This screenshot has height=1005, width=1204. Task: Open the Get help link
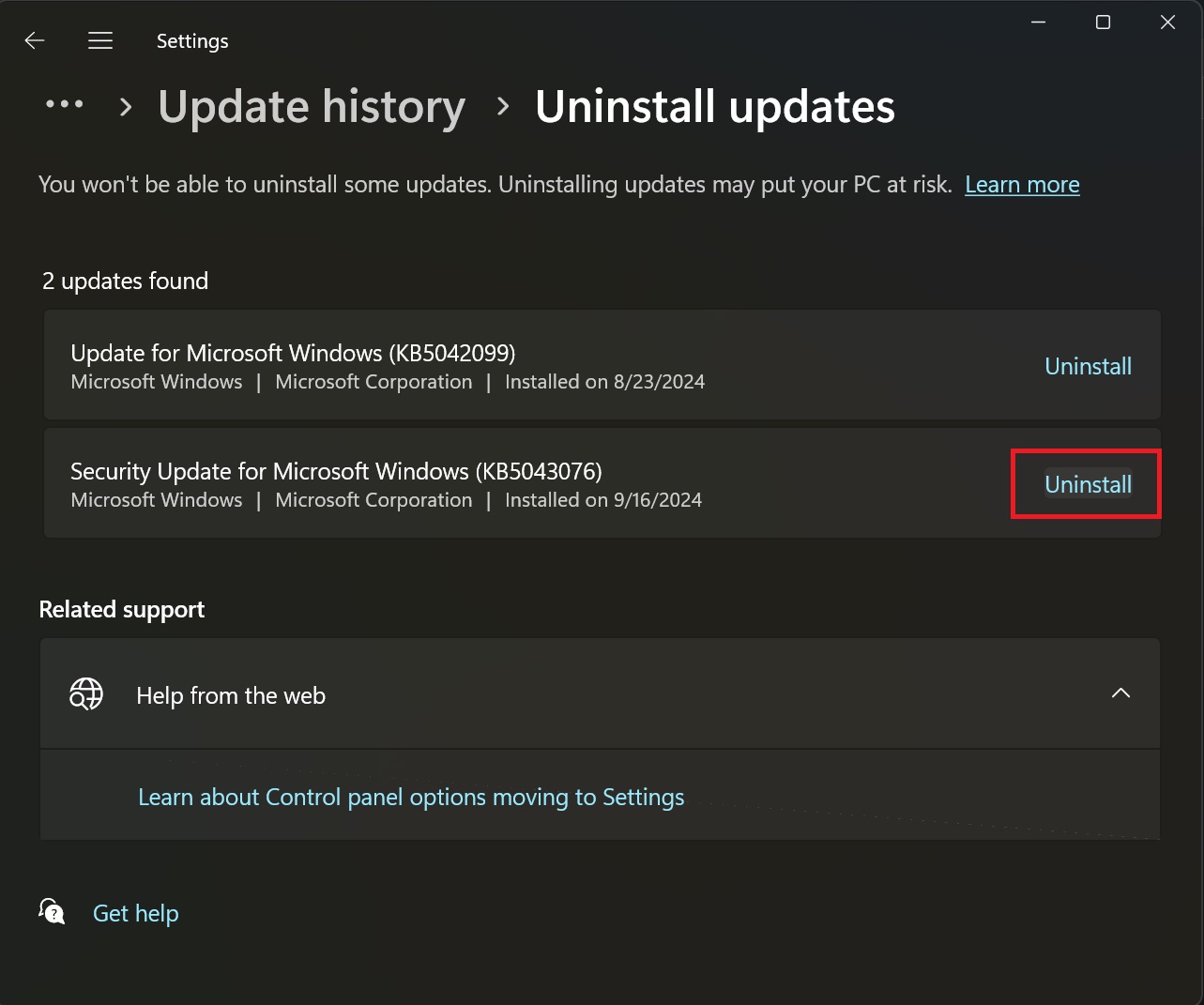(136, 913)
